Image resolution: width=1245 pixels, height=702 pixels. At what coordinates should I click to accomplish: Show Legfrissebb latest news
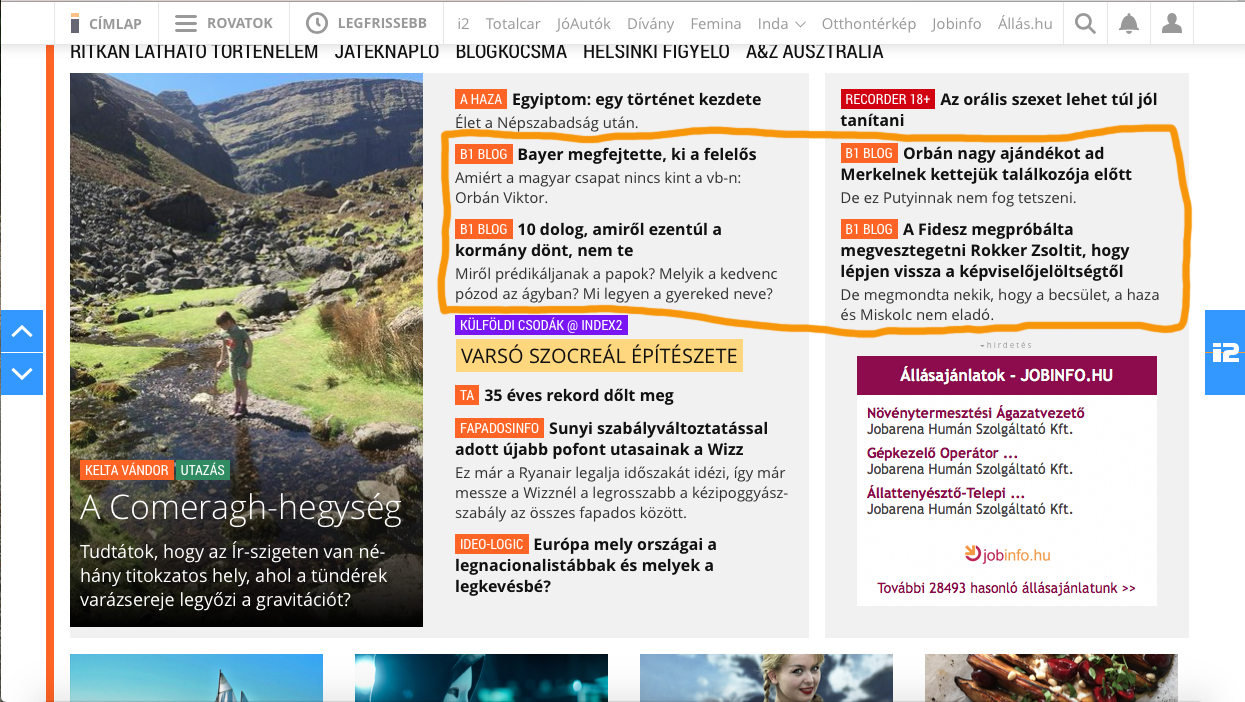pyautogui.click(x=366, y=23)
